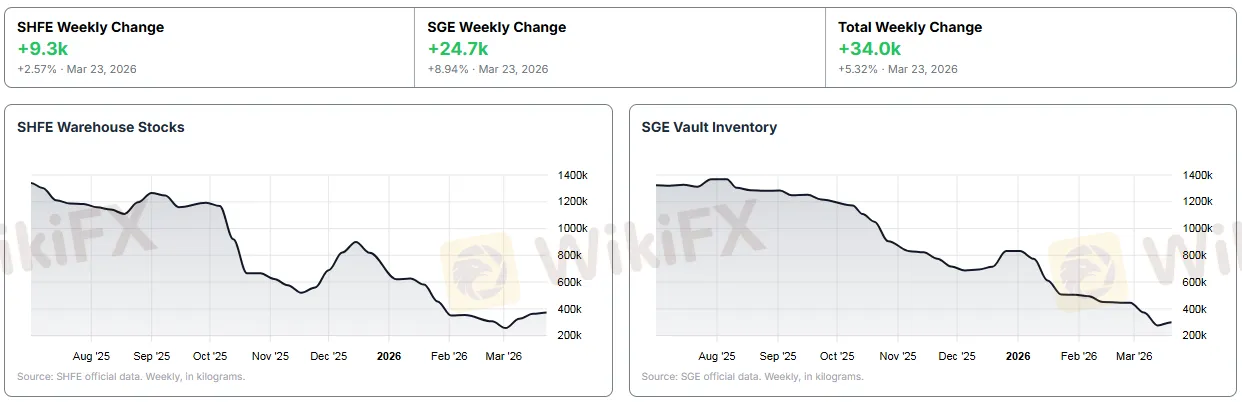
Task: Select the 2026 label on SHFE chart axis
Action: [388, 355]
